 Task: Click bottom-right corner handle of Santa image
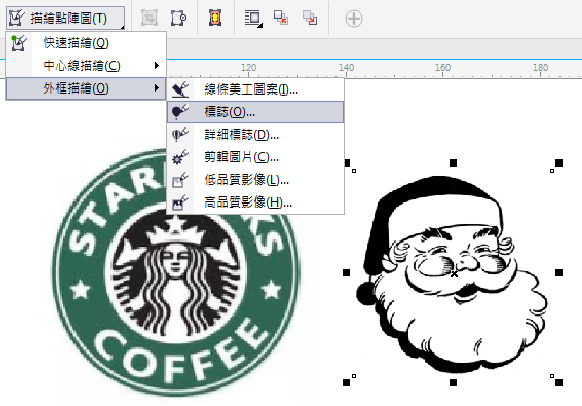tap(559, 382)
